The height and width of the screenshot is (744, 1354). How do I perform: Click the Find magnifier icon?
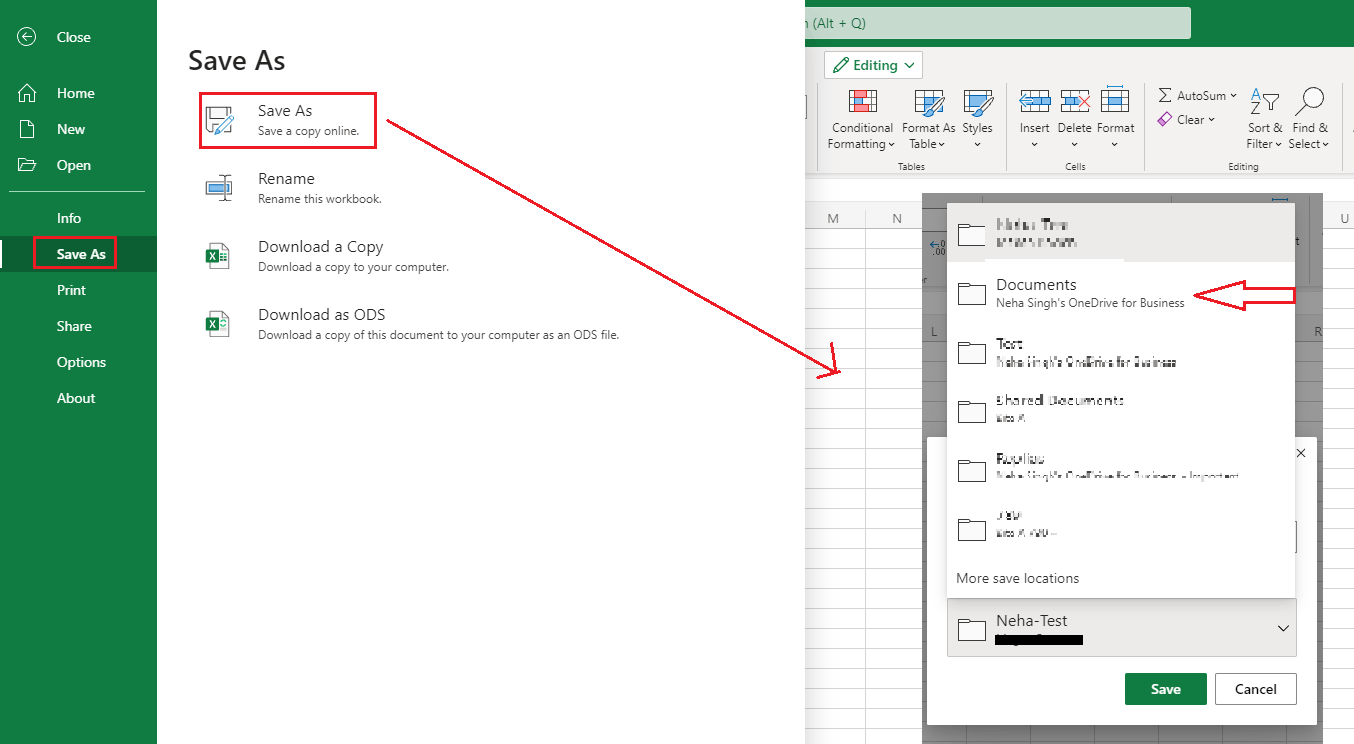1309,101
